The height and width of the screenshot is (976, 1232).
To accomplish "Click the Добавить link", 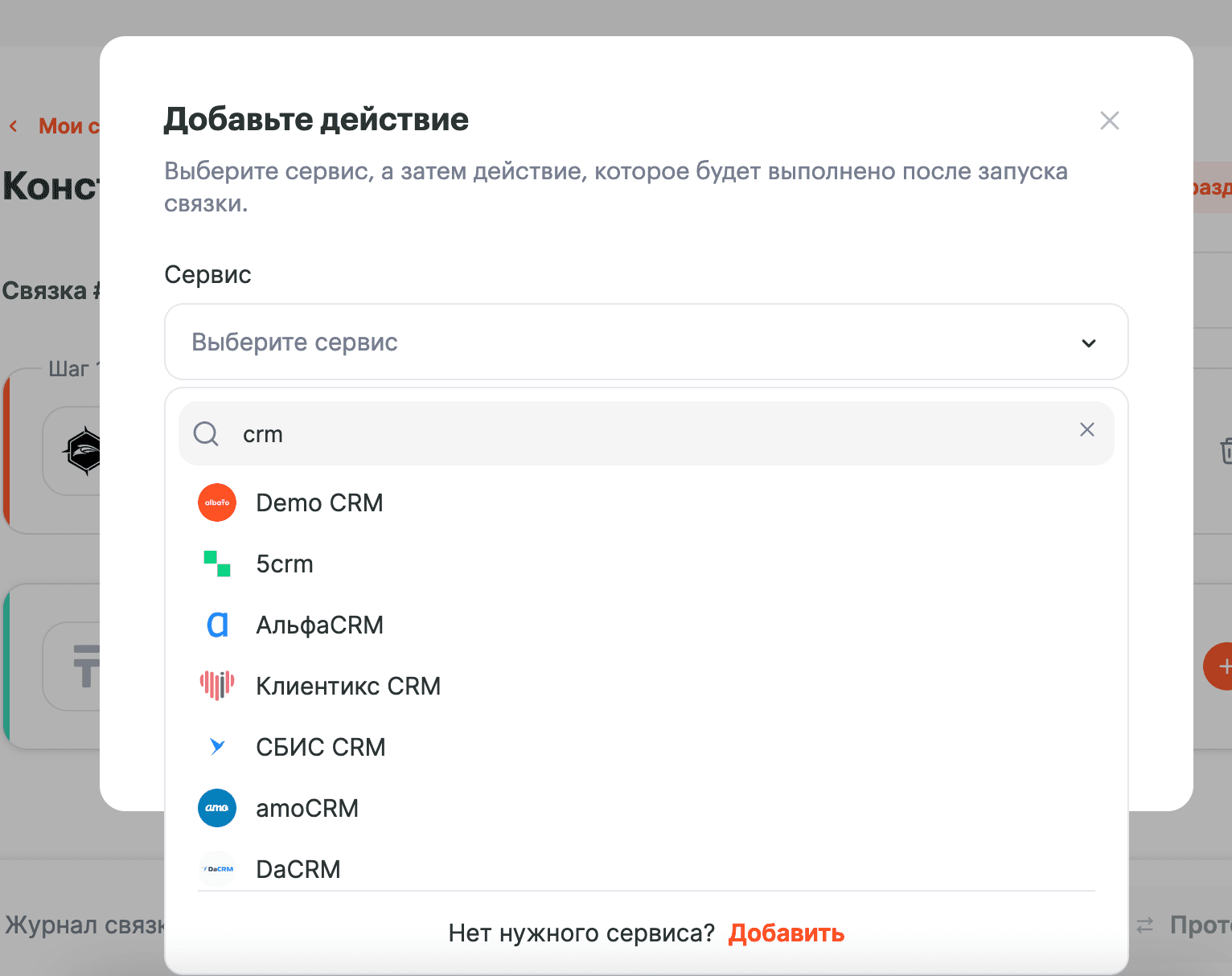I will click(x=786, y=933).
